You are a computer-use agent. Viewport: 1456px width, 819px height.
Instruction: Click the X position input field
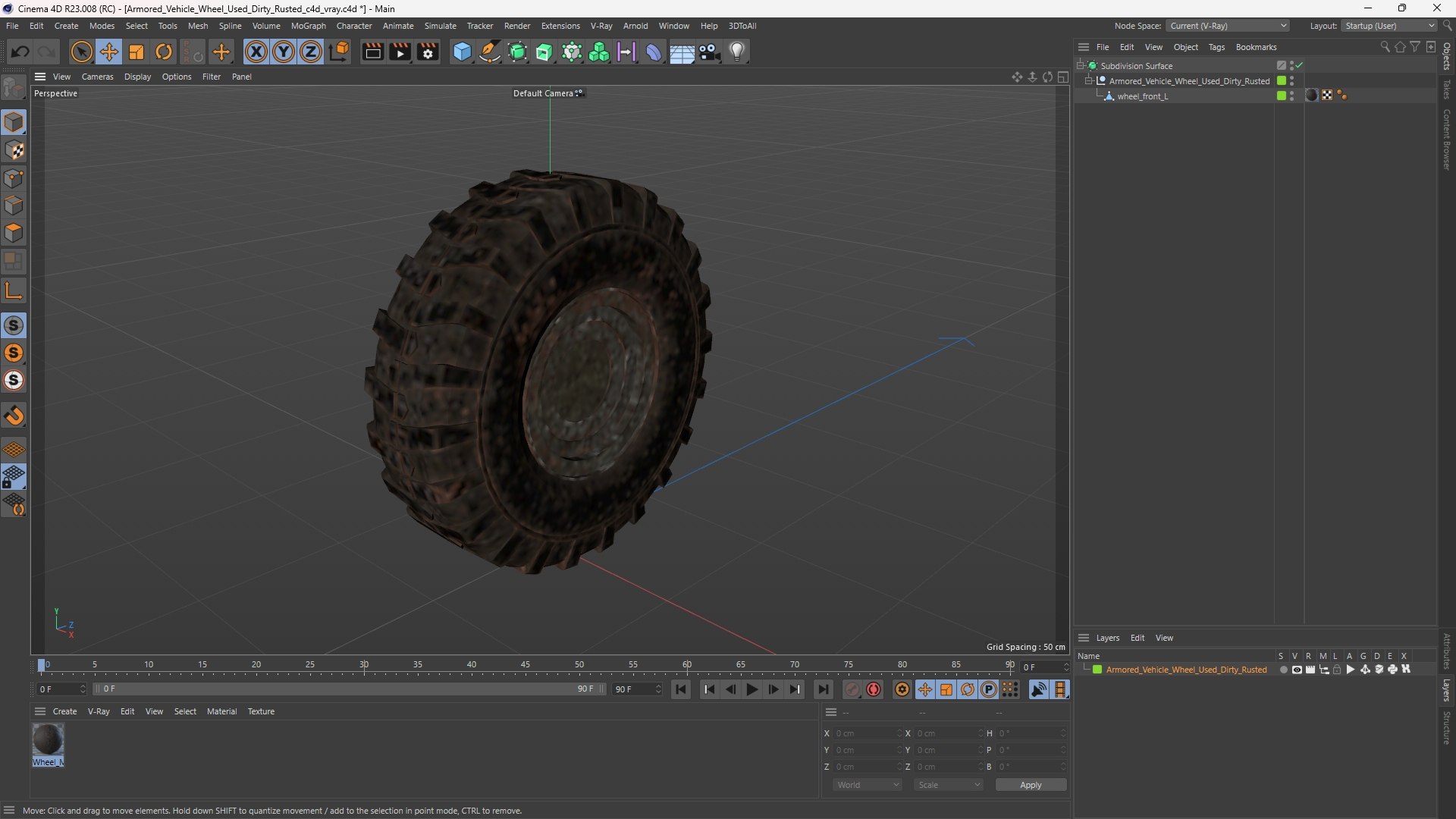coord(867,733)
